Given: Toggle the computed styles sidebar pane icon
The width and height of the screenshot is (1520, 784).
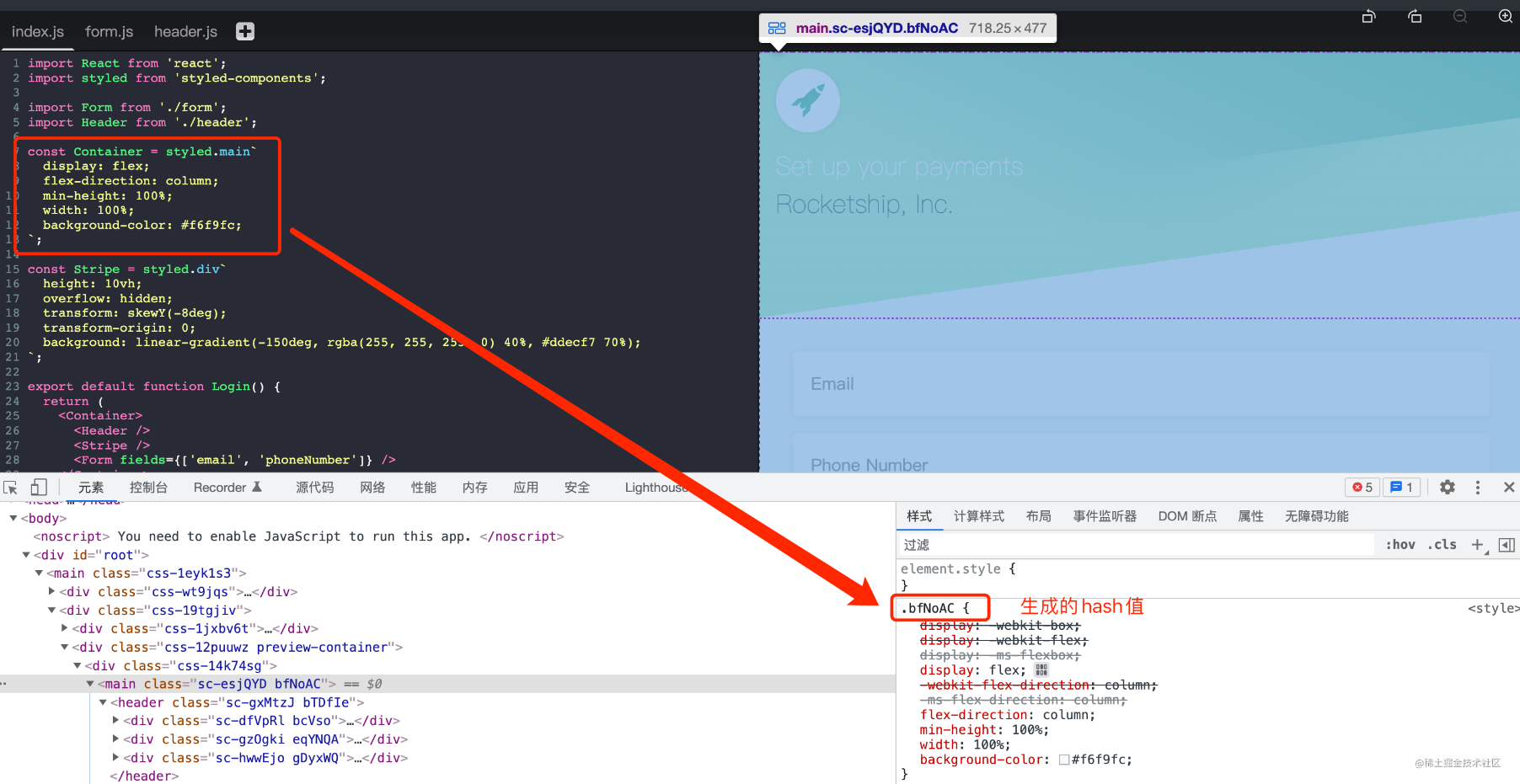Looking at the screenshot, I should tap(1507, 545).
